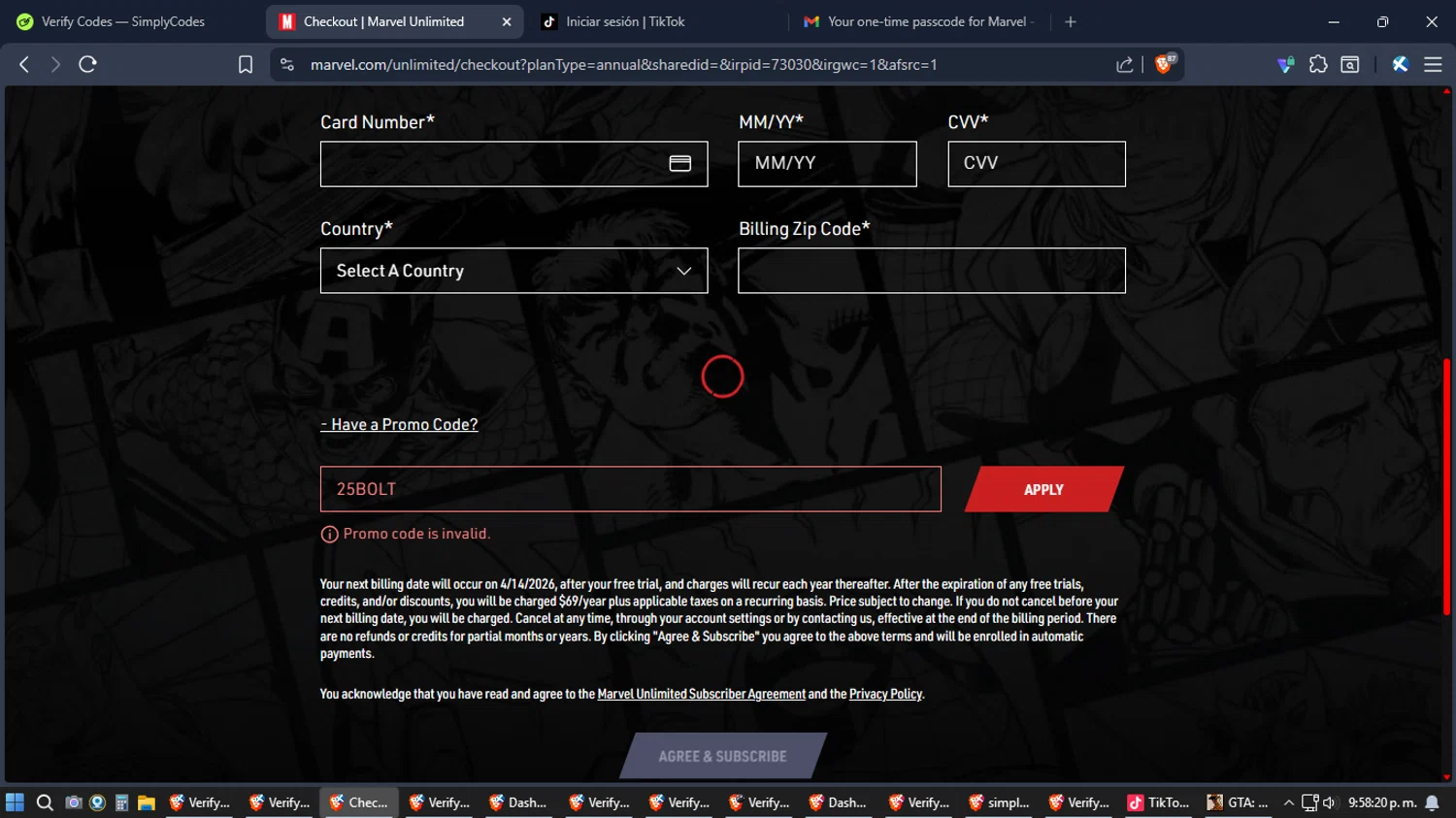The width and height of the screenshot is (1456, 818).
Task: Open the TikTok taskbar item
Action: 1158,802
